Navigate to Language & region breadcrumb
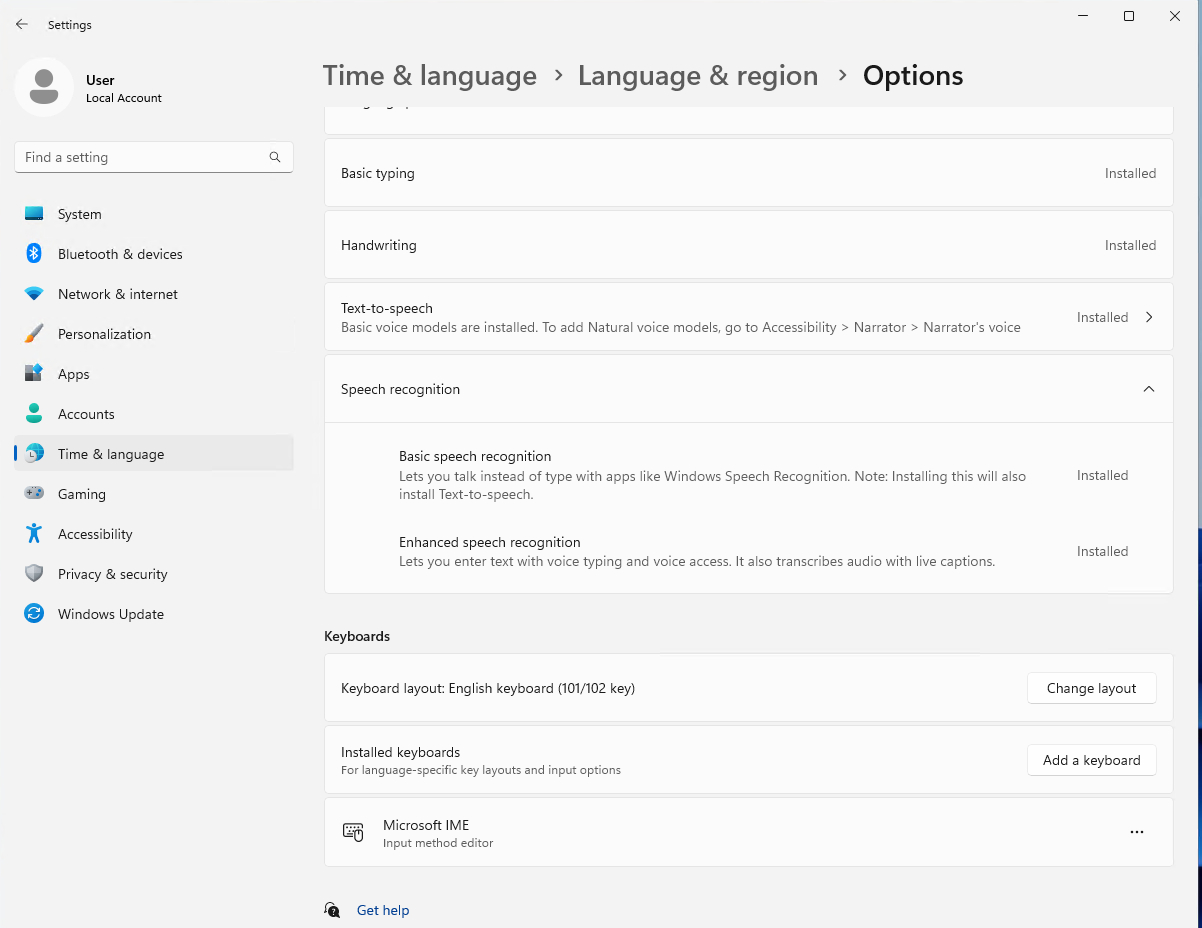Viewport: 1202px width, 928px height. point(697,75)
